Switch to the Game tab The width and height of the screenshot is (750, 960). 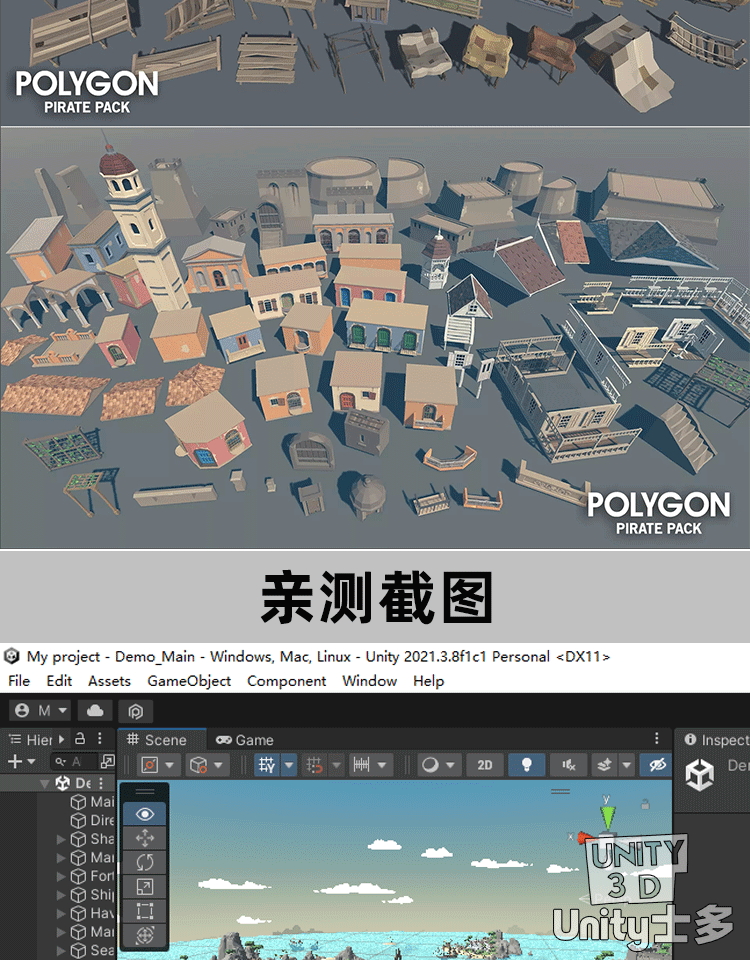245,740
